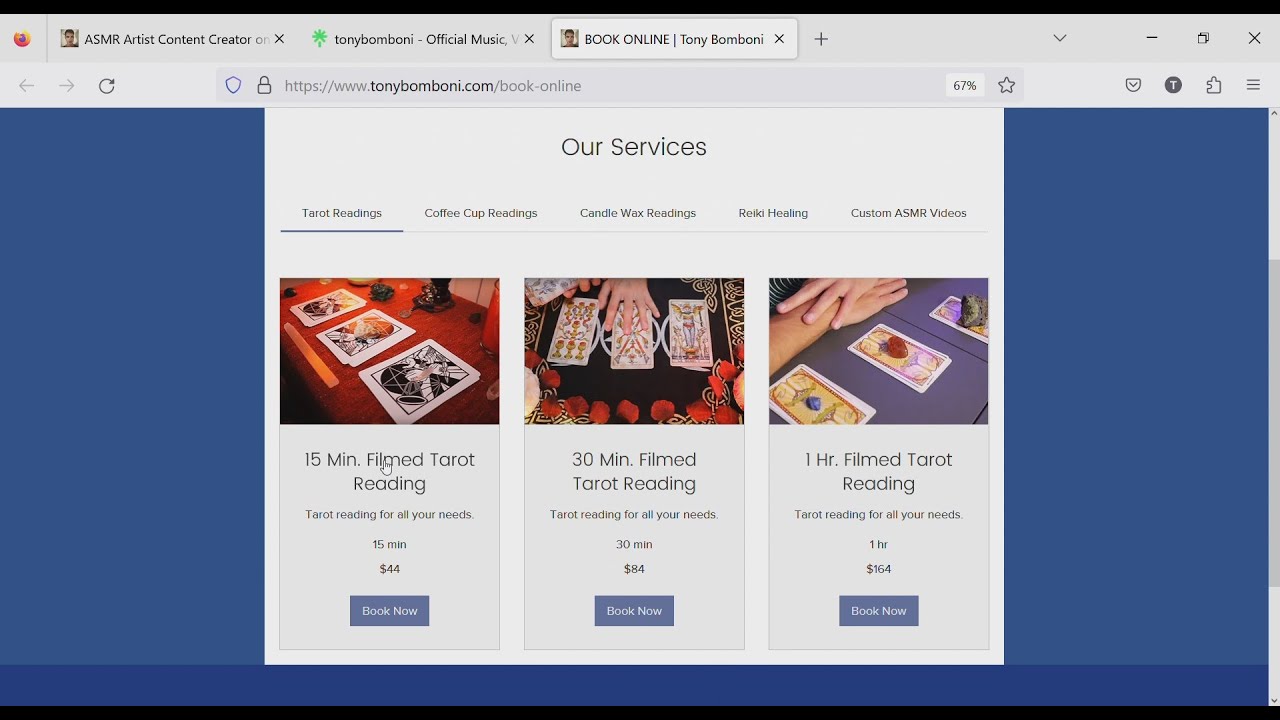Open the tracking protection shield icon
1280x720 pixels.
click(x=233, y=86)
